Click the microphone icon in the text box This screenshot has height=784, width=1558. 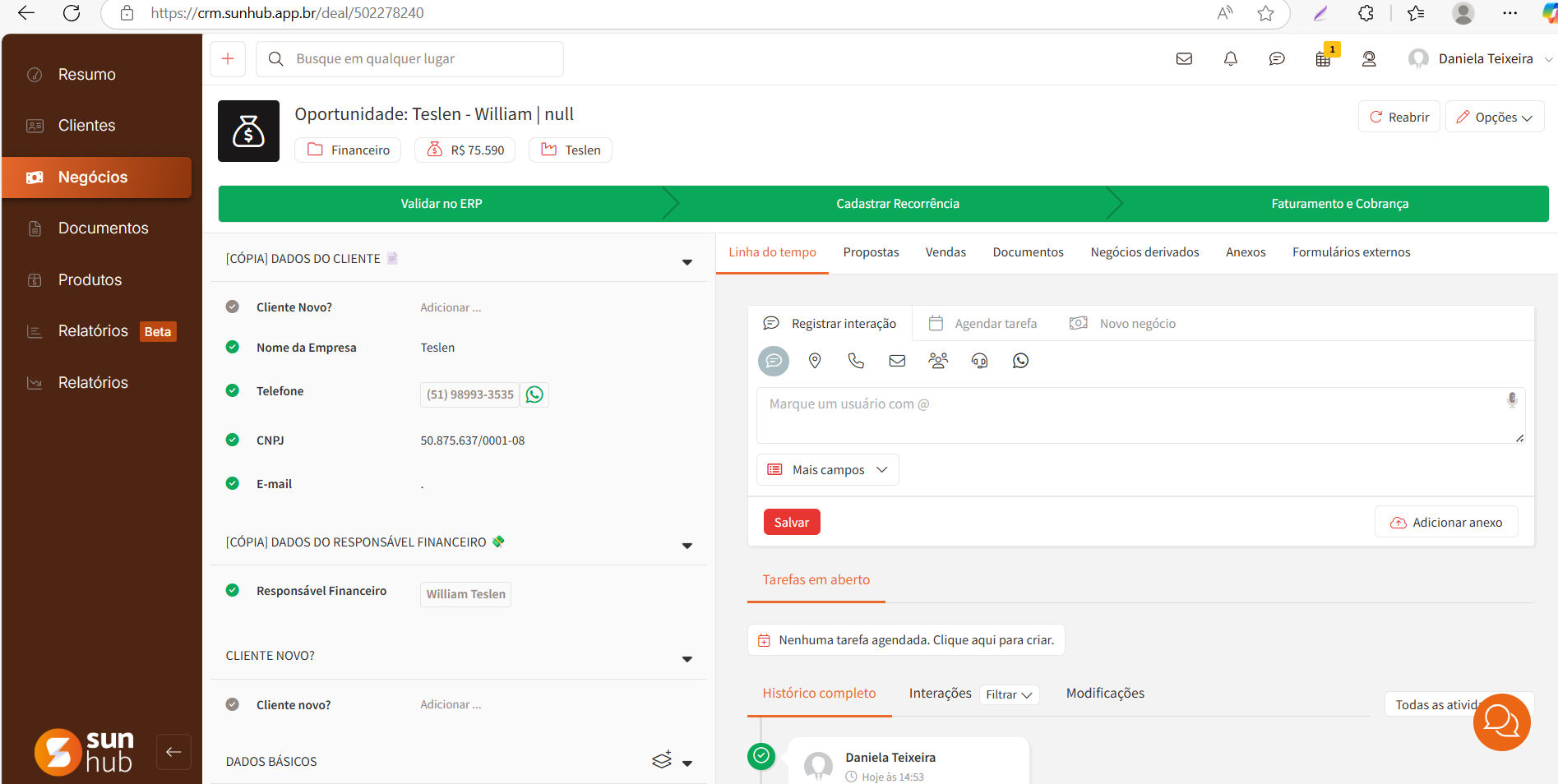pyautogui.click(x=1511, y=400)
